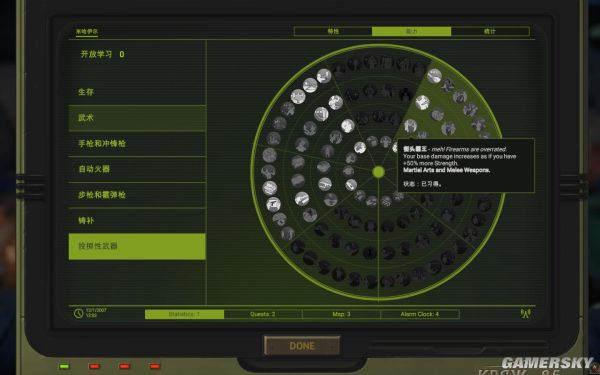
Task: Select the 自动火器 category
Action: pos(137,169)
